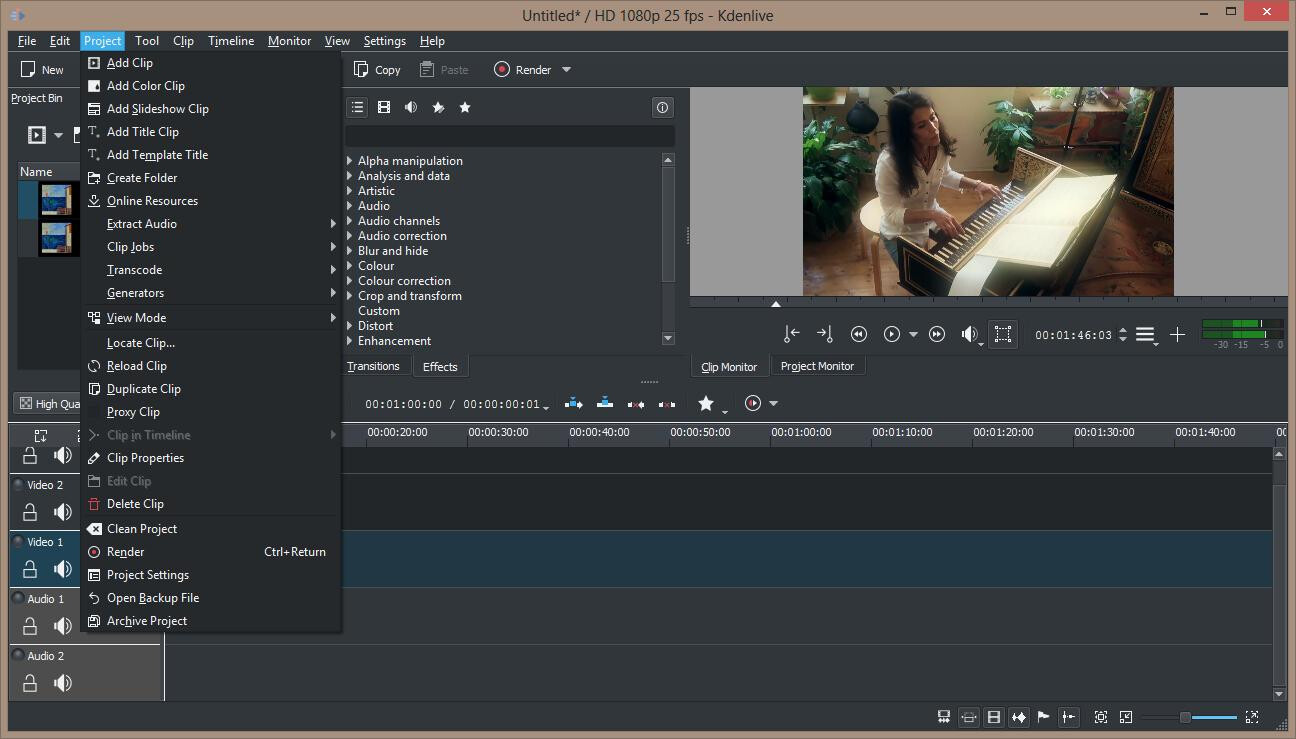Click the rewind playback button
1296x739 pixels.
tap(858, 334)
